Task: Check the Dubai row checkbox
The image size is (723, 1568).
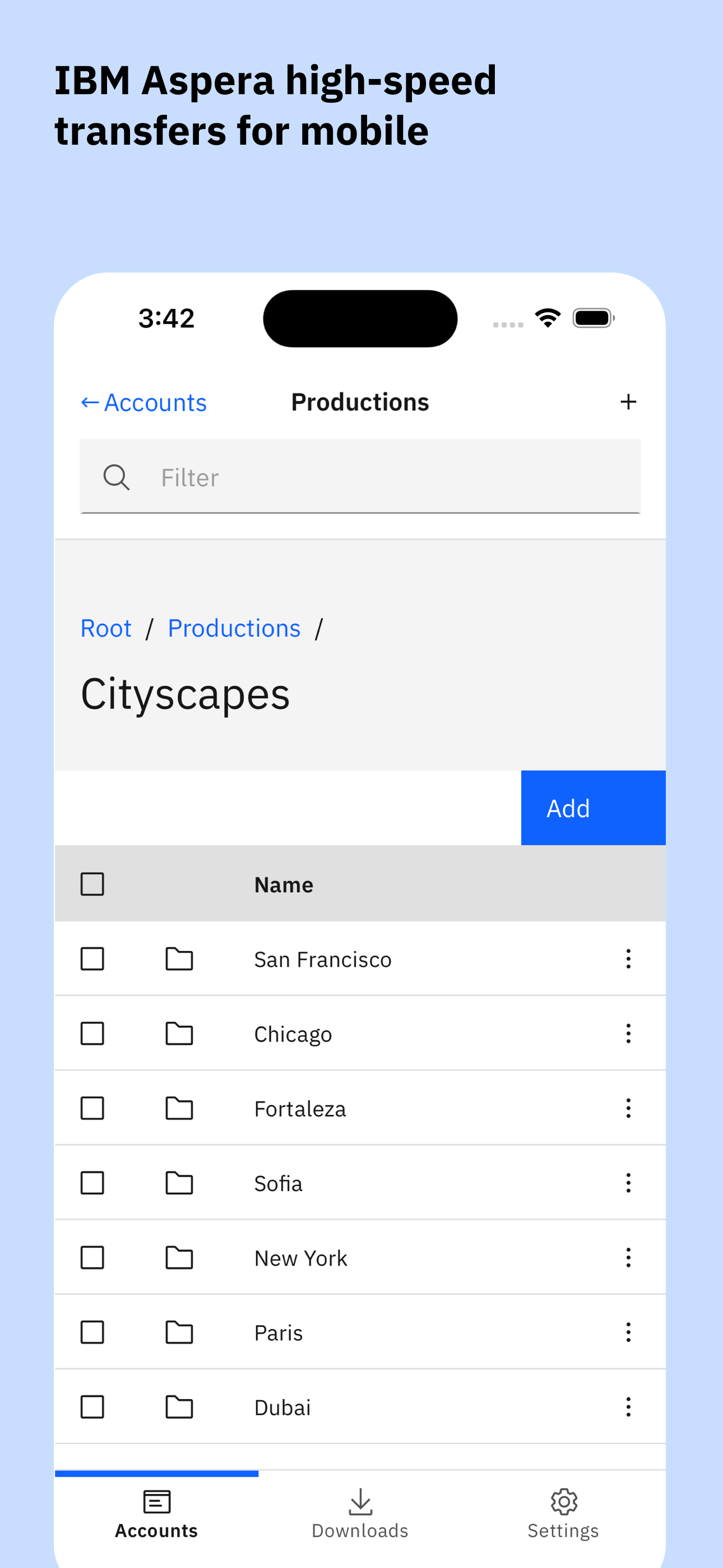Action: point(92,1406)
